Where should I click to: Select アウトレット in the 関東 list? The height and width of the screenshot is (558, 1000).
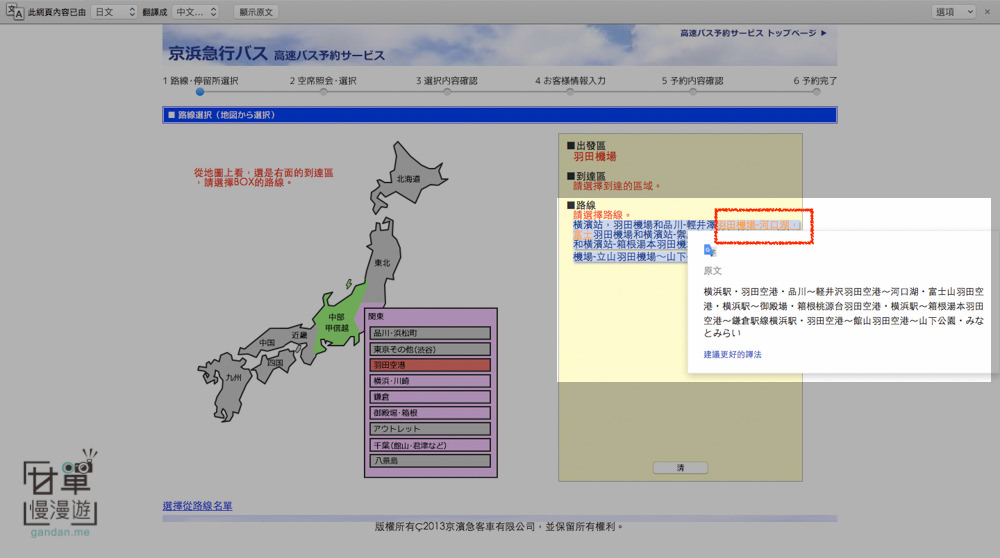[430, 429]
